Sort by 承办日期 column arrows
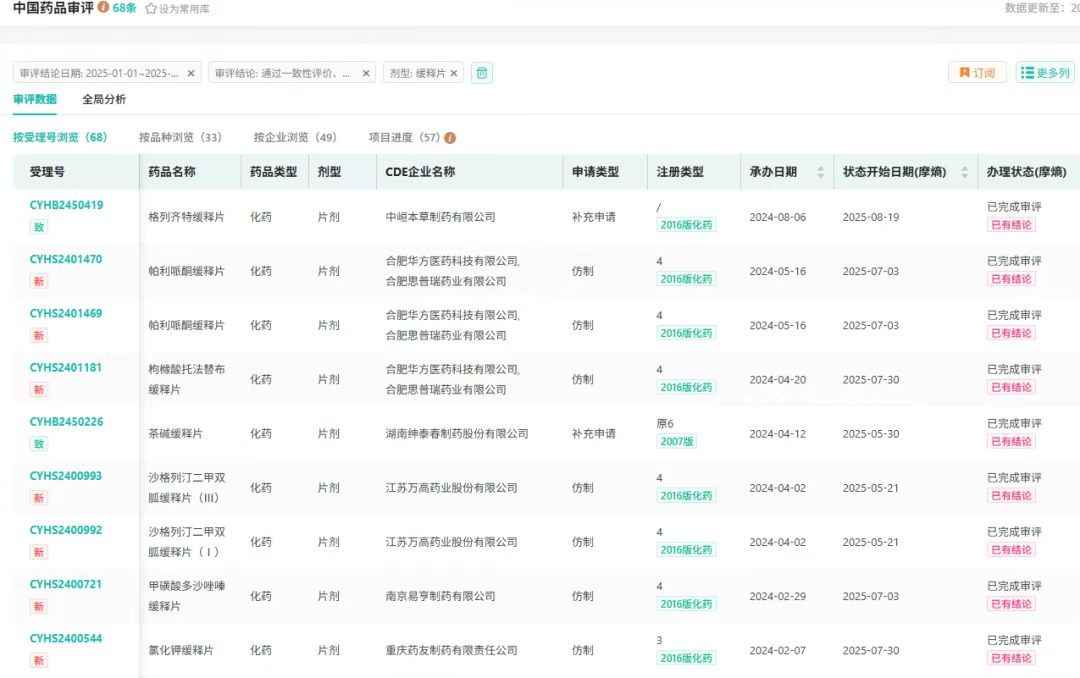1080x678 pixels. coord(821,172)
